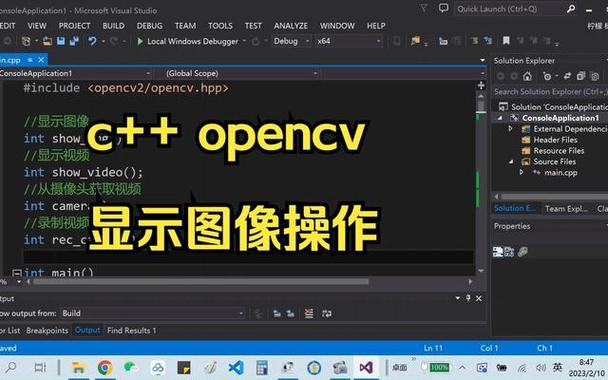Open File Explorer from the taskbar

[x=79, y=367]
